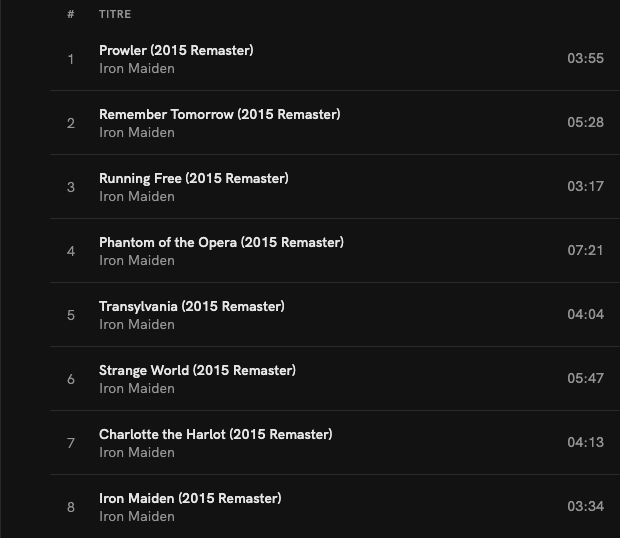Viewport: 620px width, 538px height.
Task: Open artist link under Charlotte the Harlot
Action: 137,453
